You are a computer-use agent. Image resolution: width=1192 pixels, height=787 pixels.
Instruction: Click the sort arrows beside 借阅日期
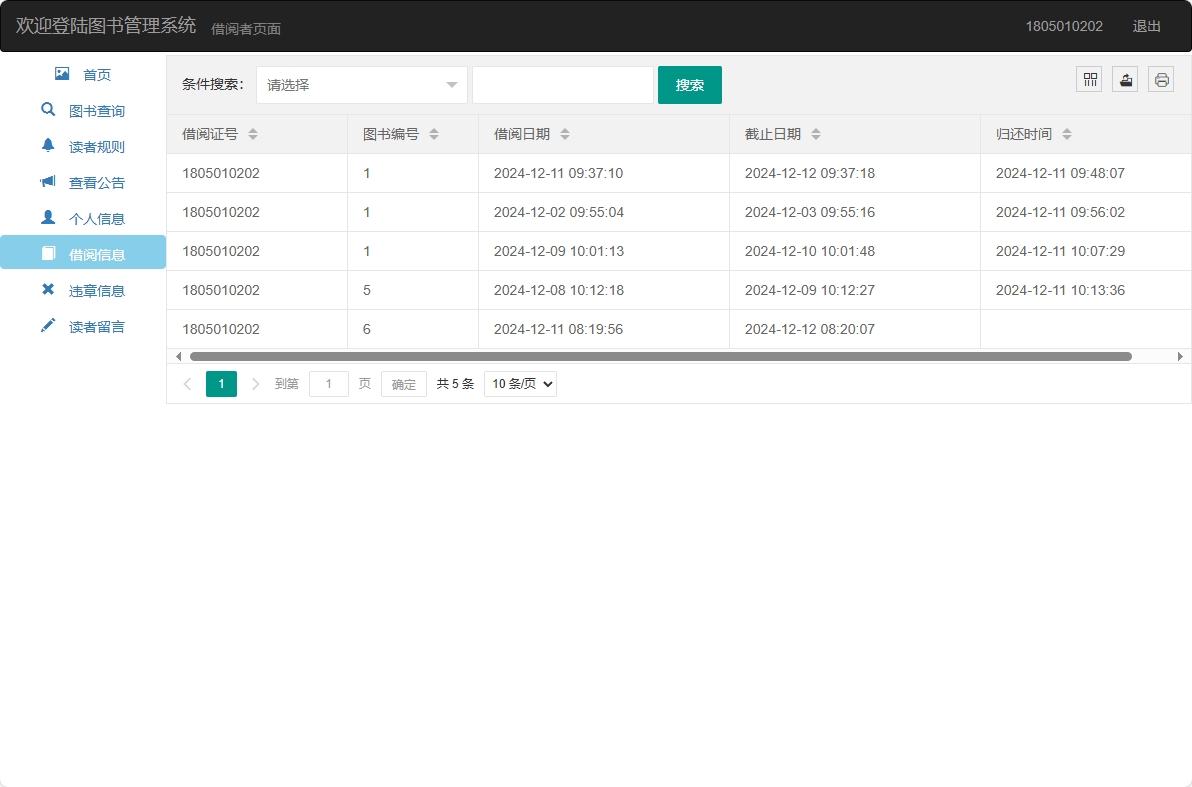565,134
